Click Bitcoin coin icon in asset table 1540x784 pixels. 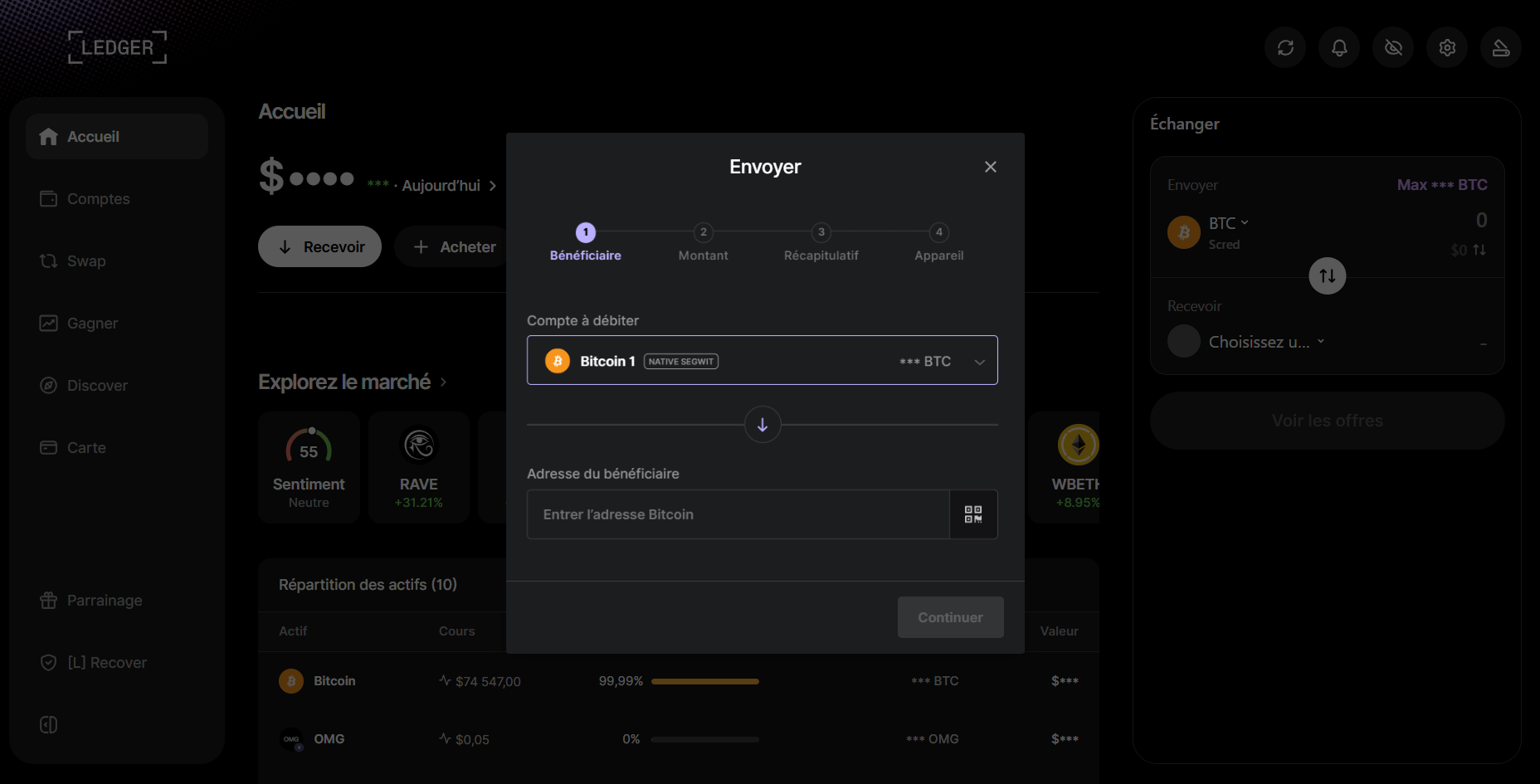coord(291,681)
